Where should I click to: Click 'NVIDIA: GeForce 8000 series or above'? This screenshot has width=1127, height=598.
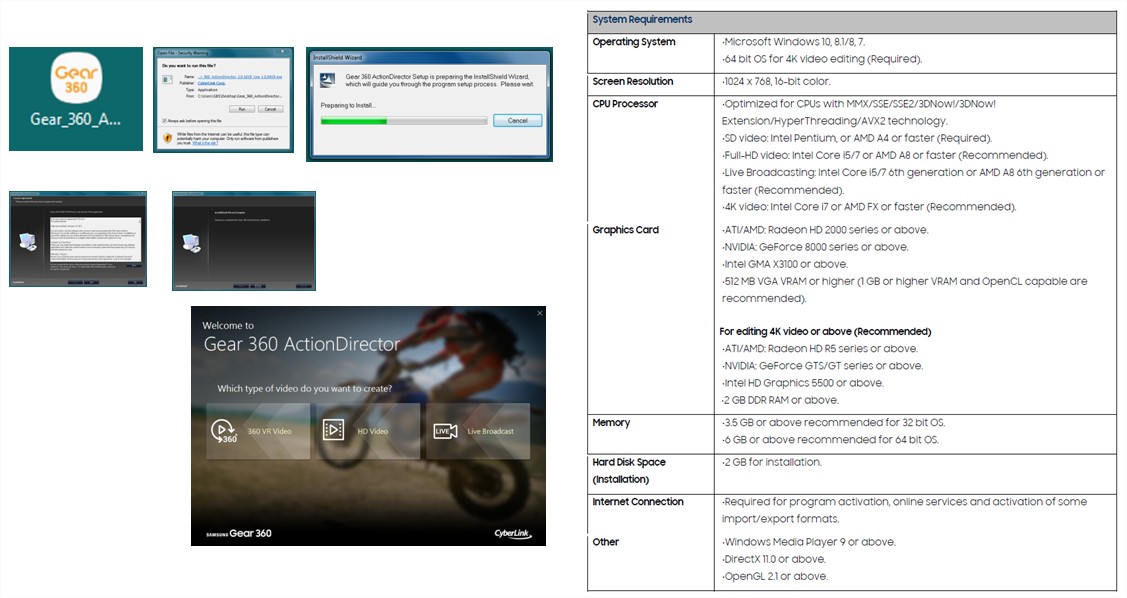(x=815, y=247)
